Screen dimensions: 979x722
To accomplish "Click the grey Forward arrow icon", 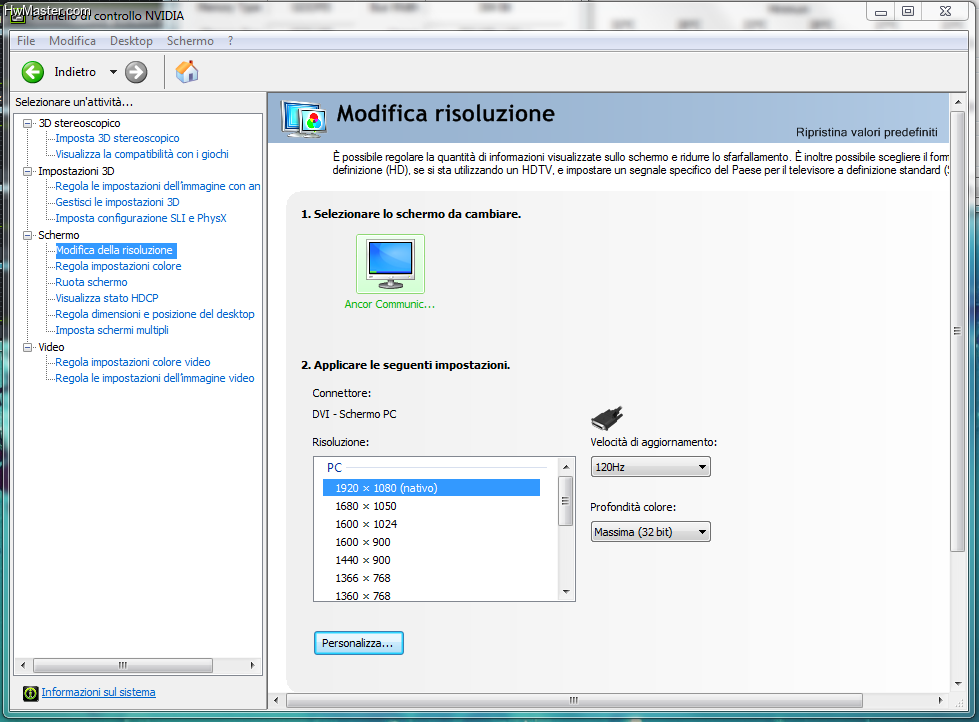I will coord(136,72).
